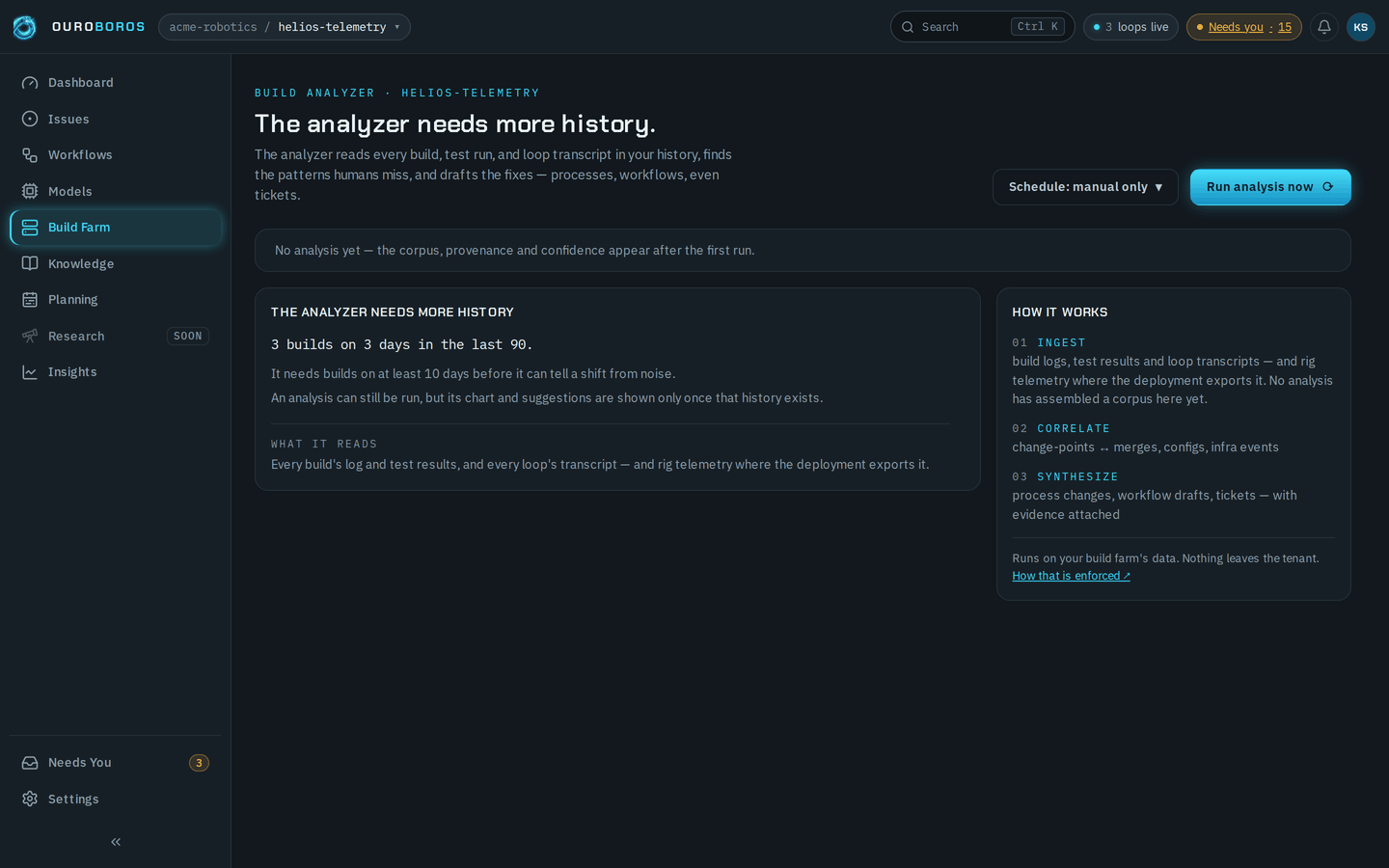Image resolution: width=1389 pixels, height=868 pixels.
Task: Click the 3 loops live indicator
Action: pyautogui.click(x=1130, y=27)
